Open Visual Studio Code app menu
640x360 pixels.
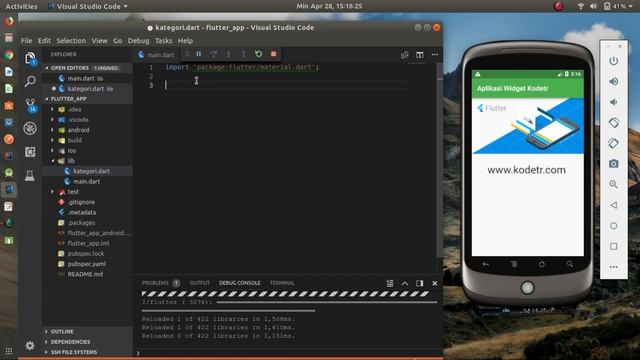[x=88, y=6]
